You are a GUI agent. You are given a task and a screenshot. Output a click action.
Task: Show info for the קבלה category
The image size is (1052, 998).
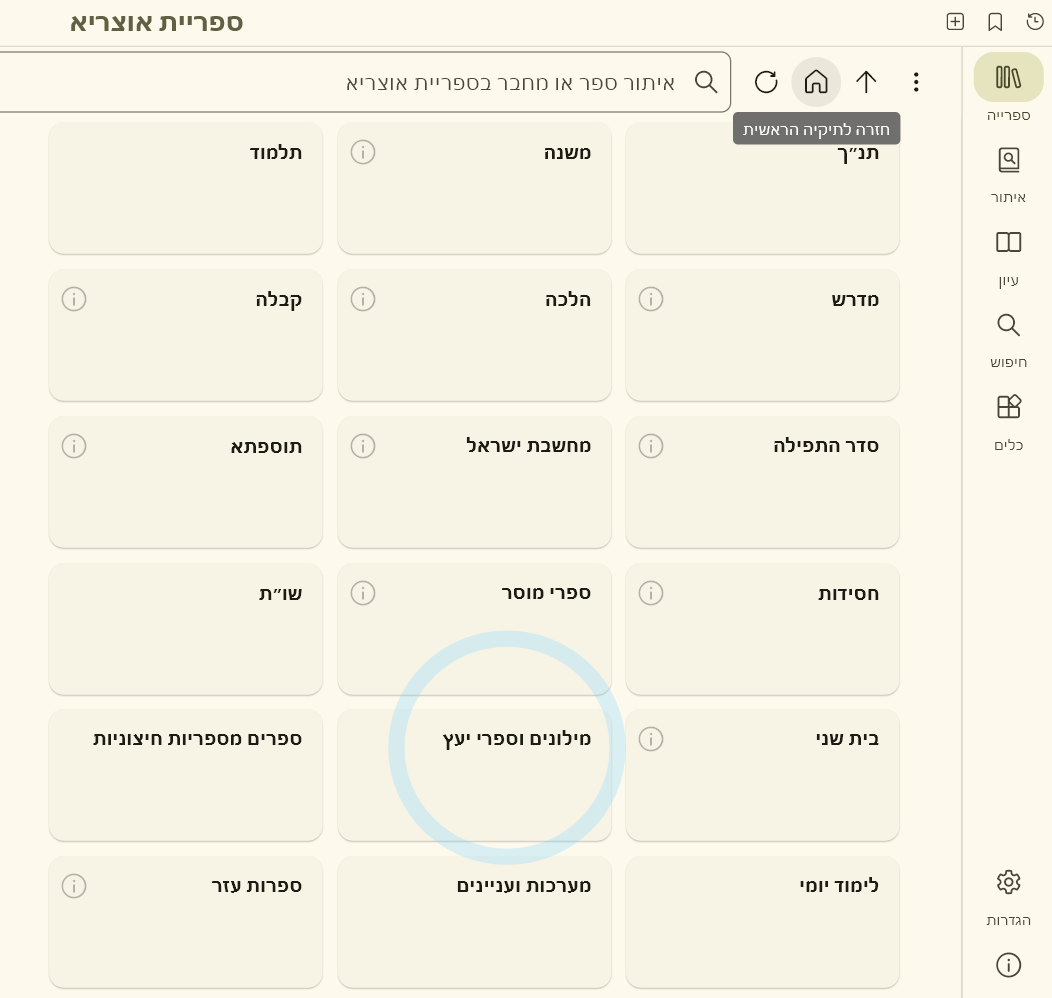[x=74, y=299]
